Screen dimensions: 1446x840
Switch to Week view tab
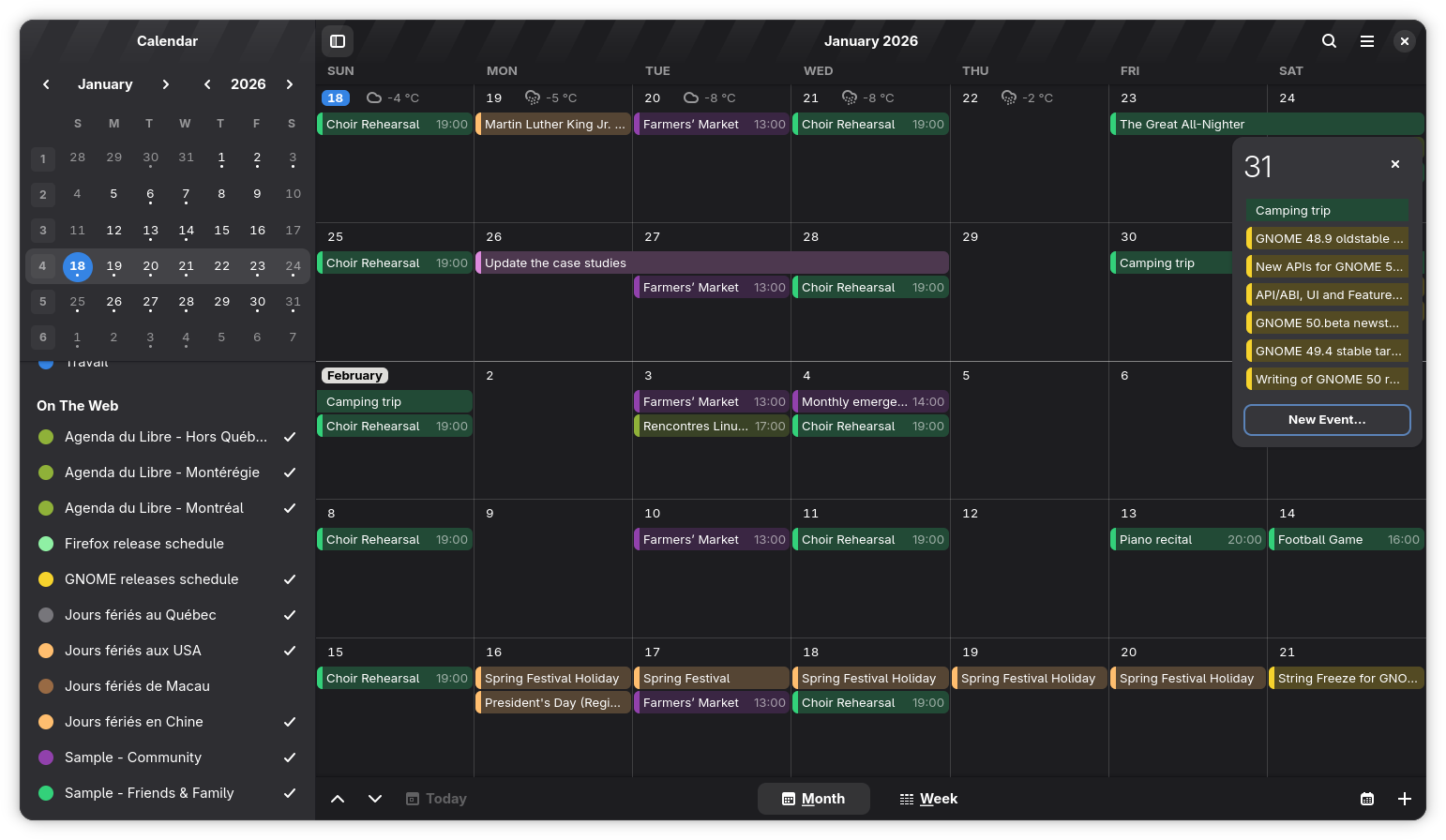(x=928, y=799)
